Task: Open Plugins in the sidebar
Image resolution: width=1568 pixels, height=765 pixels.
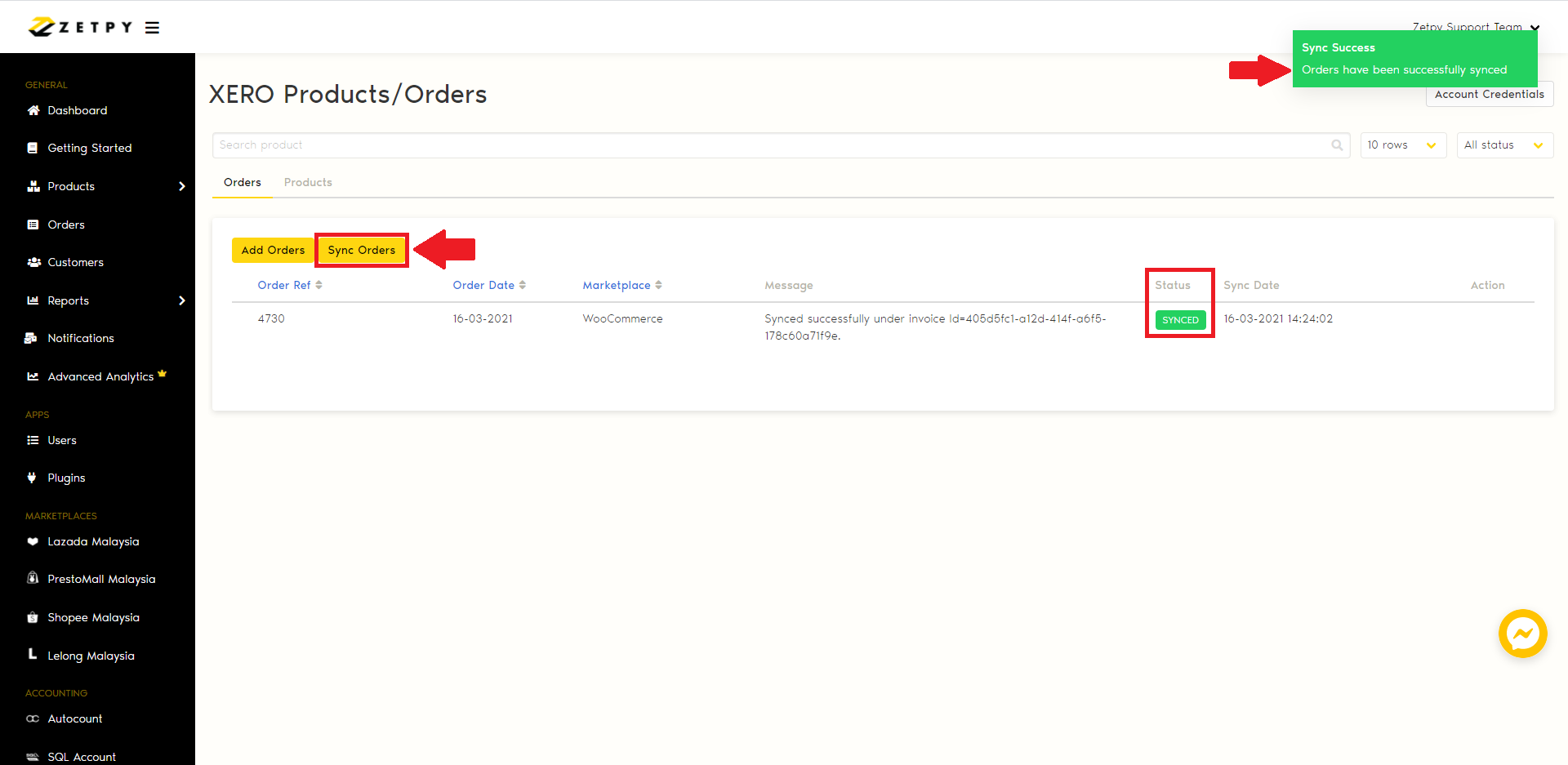Action: pos(66,478)
